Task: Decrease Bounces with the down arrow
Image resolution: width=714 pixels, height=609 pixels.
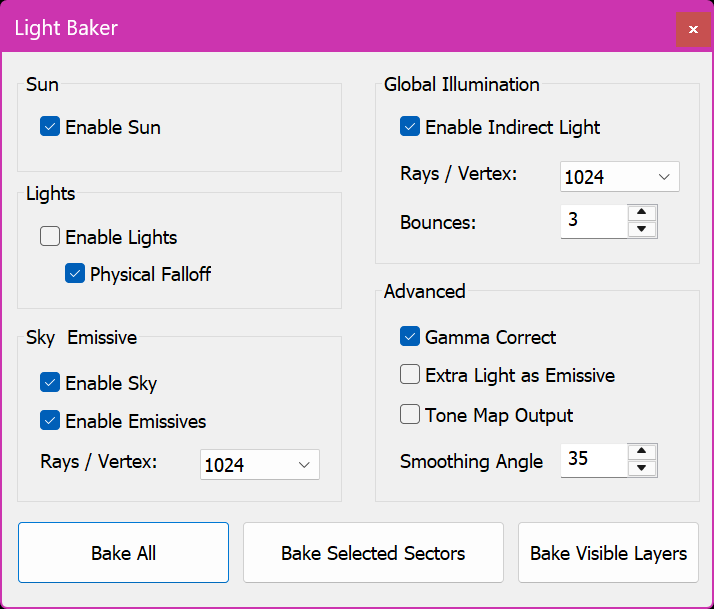Action: tap(642, 229)
